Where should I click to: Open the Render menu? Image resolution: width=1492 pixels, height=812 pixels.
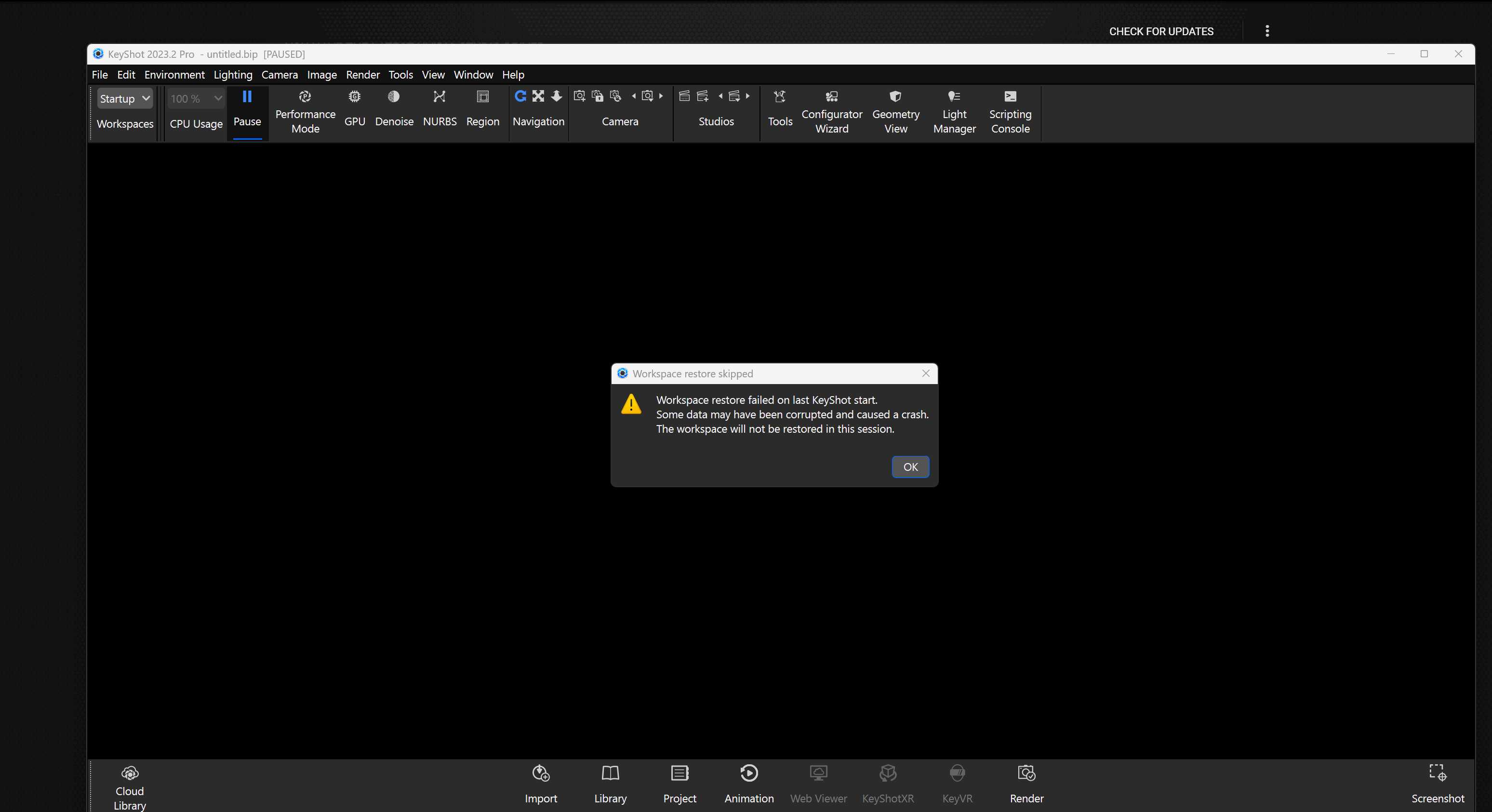point(362,75)
